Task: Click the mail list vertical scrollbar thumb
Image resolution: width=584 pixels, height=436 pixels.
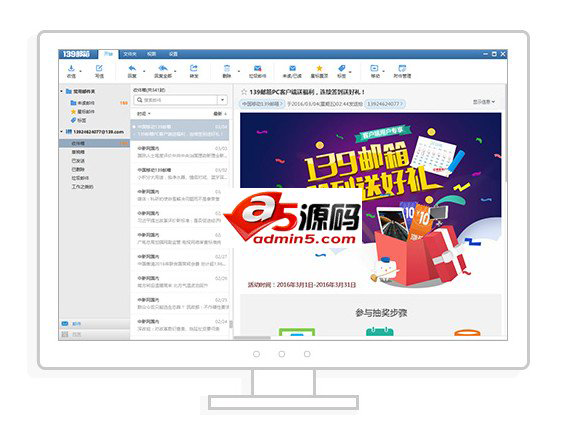Action: 231,325
